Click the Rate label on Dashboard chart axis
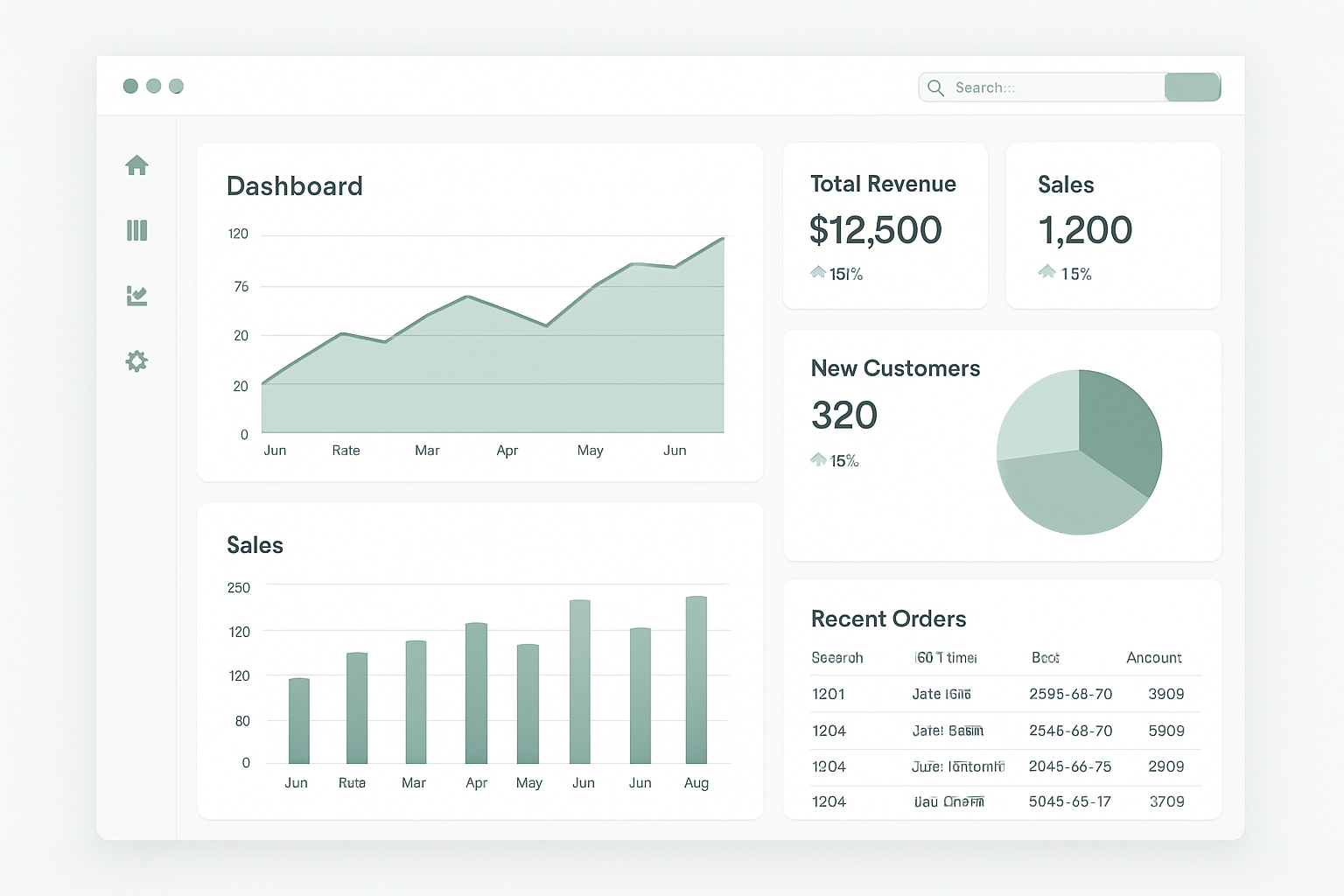The height and width of the screenshot is (896, 1344). [x=346, y=450]
